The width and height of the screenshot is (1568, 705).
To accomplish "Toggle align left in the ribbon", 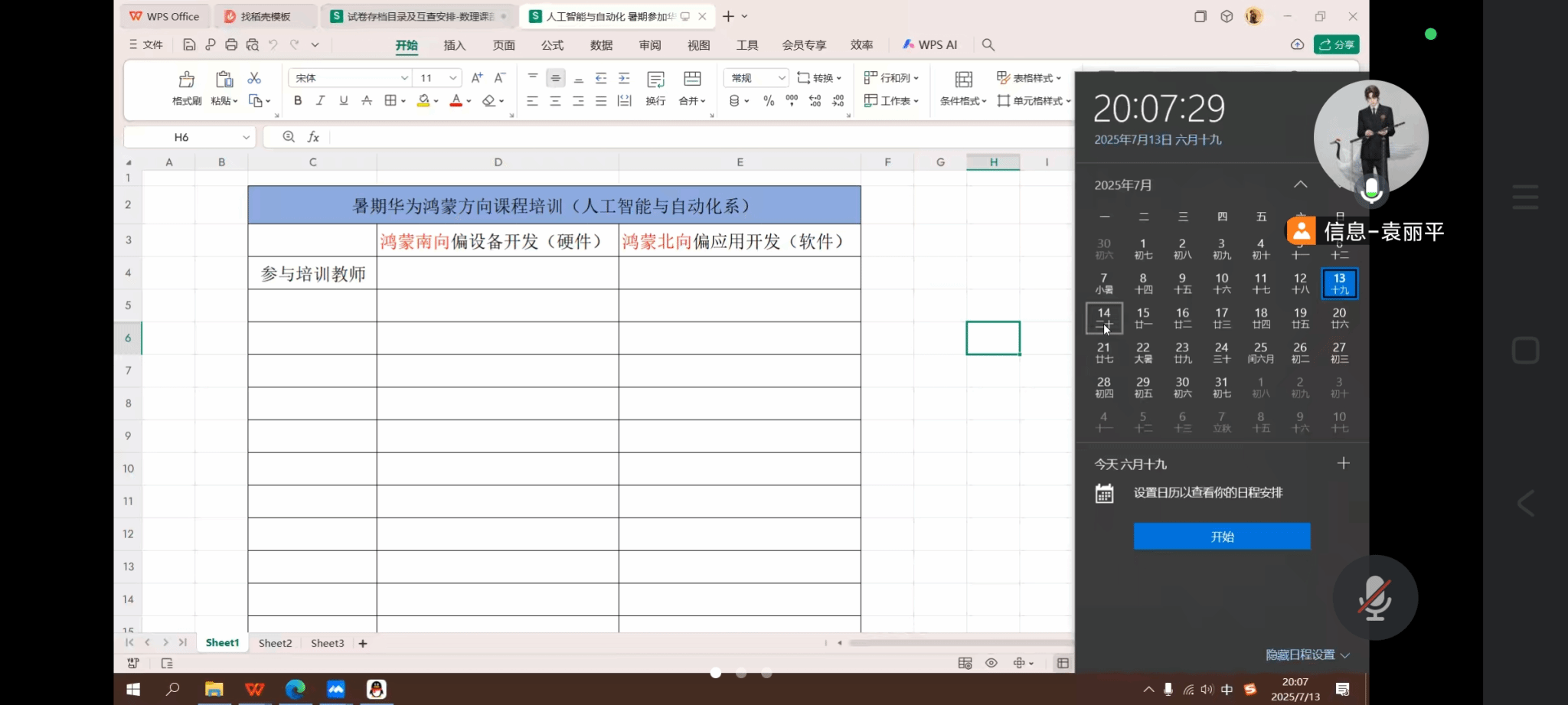I will [532, 100].
